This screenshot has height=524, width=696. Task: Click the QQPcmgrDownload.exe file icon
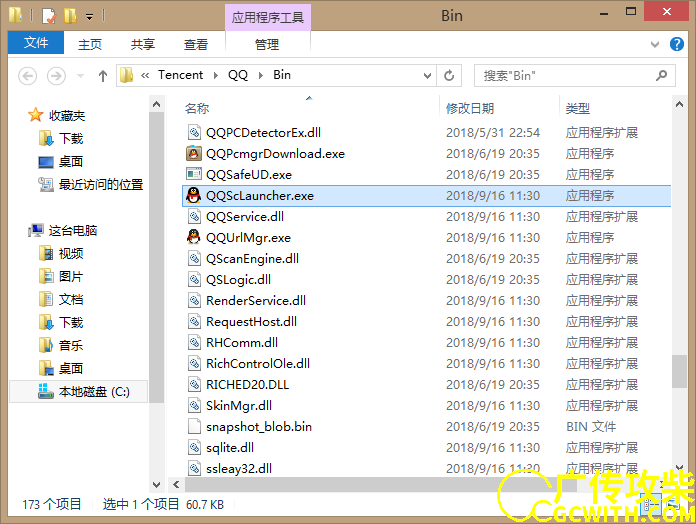[193, 154]
